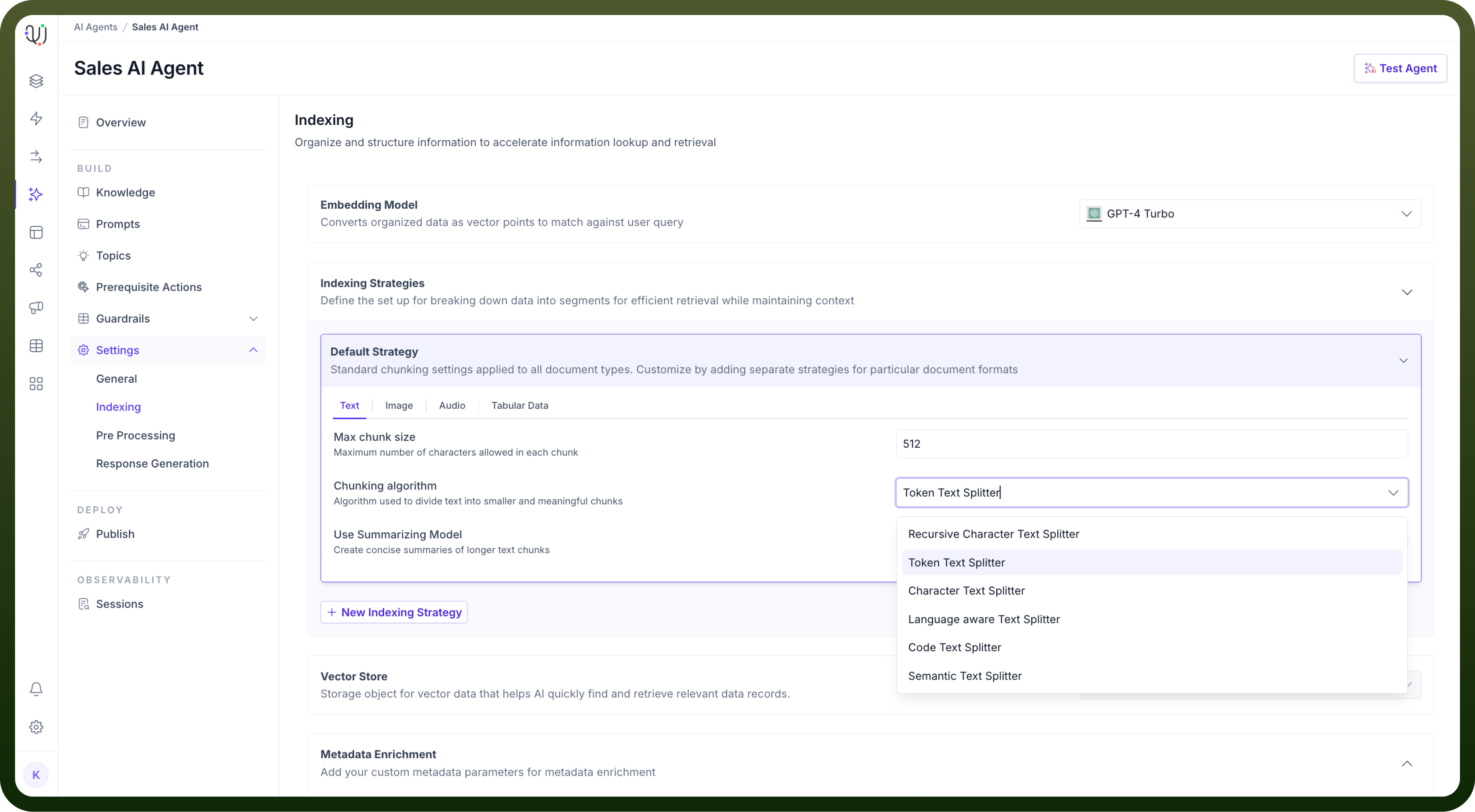The image size is (1475, 812).
Task: Select the AI sparkle agents icon in rail
Action: (x=36, y=194)
